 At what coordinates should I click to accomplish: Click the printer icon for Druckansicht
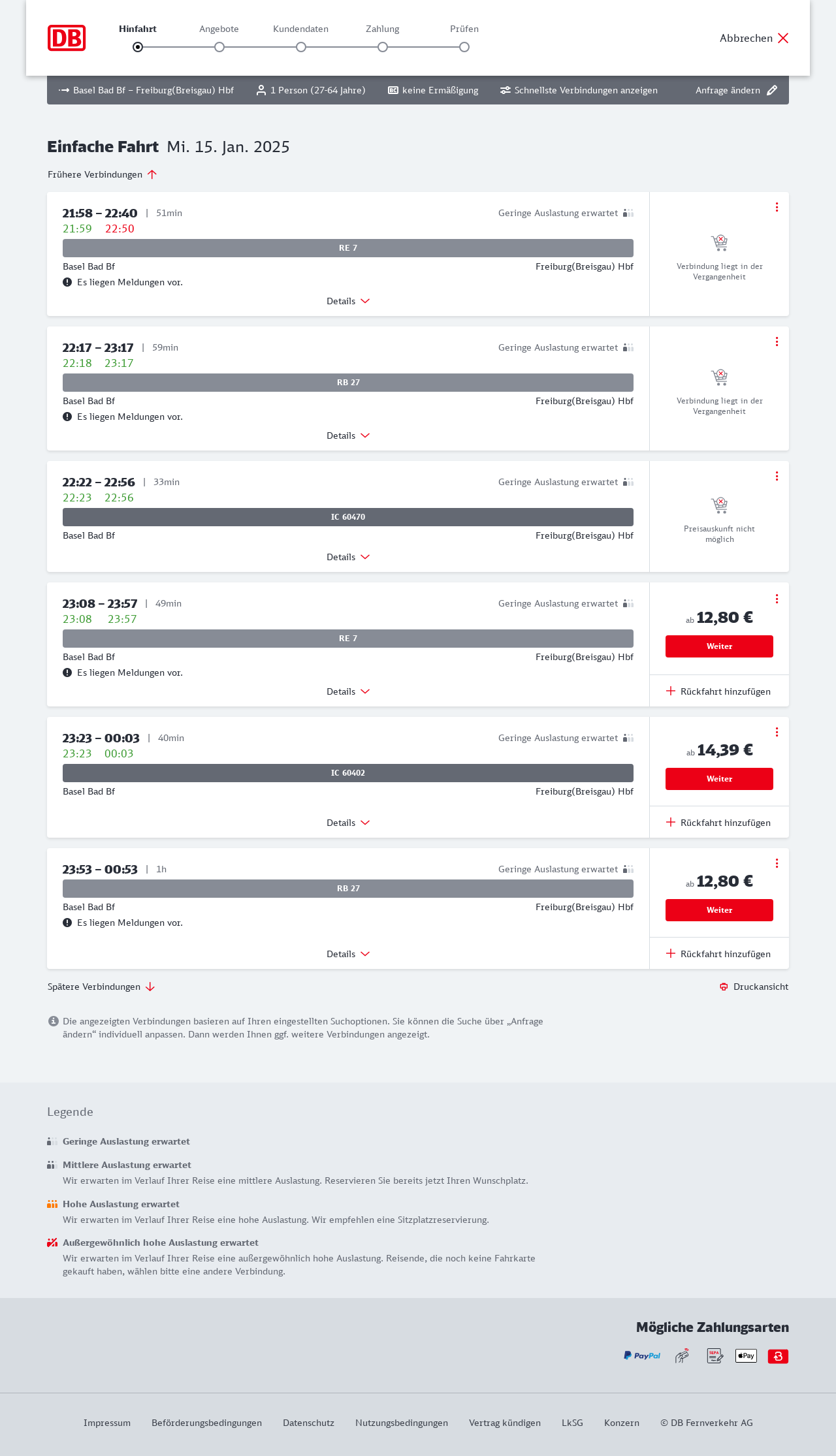(x=724, y=987)
